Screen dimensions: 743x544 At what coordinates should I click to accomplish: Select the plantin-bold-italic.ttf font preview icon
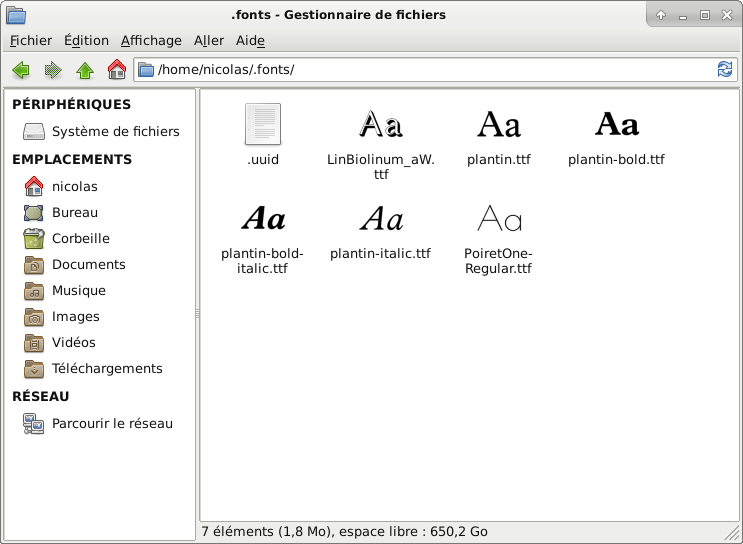click(x=263, y=218)
